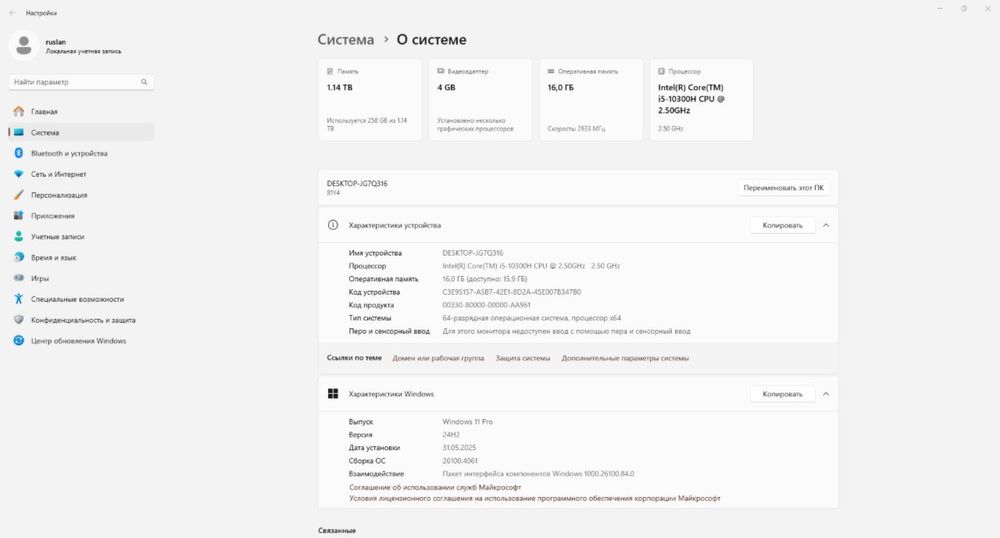Click the Главная home icon in sidebar

[x=18, y=112]
